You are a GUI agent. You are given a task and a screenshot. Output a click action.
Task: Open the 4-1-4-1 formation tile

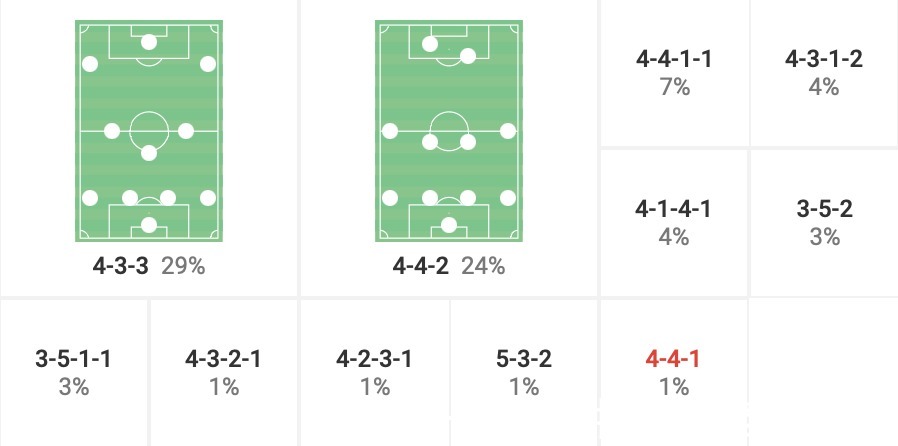pyautogui.click(x=674, y=222)
